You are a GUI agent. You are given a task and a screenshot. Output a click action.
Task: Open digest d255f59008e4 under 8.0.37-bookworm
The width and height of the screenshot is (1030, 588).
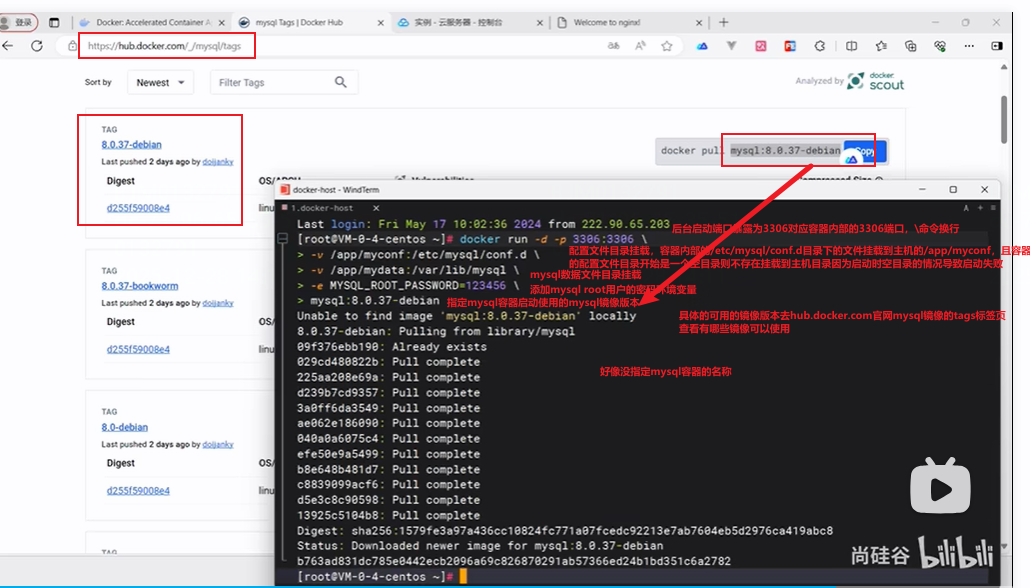point(138,349)
